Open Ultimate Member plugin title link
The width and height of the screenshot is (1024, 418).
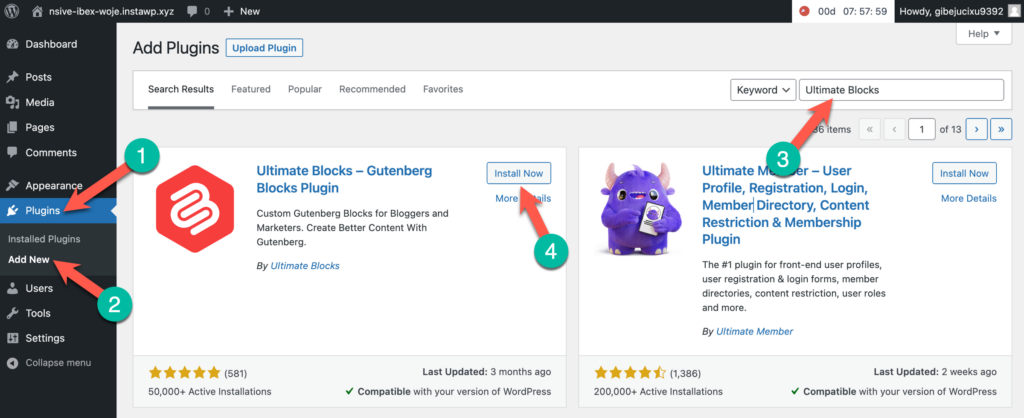[786, 205]
